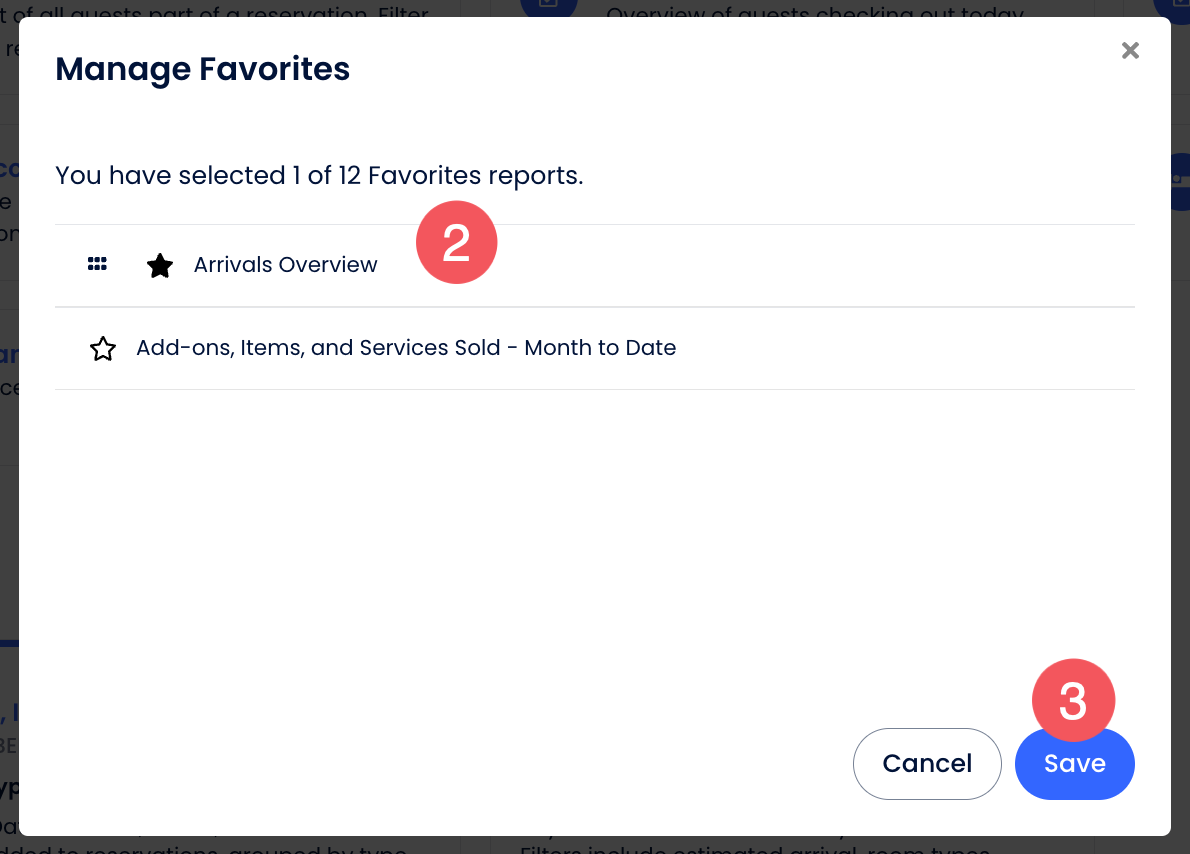Unfavorite Arrivals Overview using the filled star
Screen dimensions: 1190x854
point(160,266)
